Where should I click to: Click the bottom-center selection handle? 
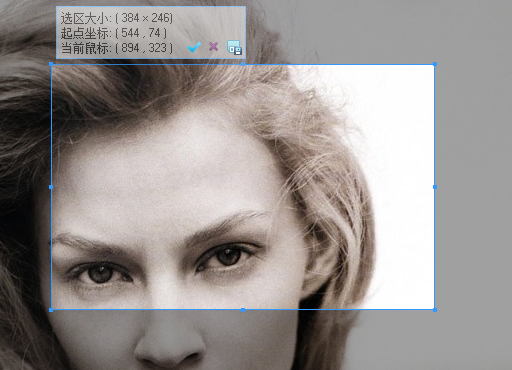[x=243, y=310]
